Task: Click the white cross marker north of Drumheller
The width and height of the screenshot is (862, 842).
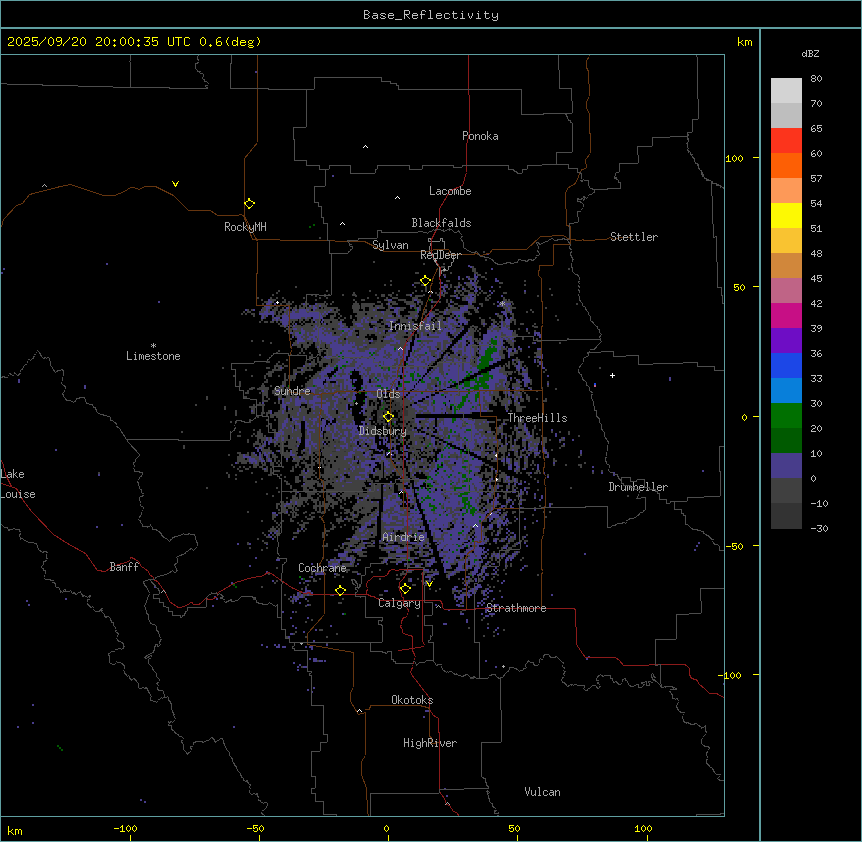Action: [x=613, y=375]
